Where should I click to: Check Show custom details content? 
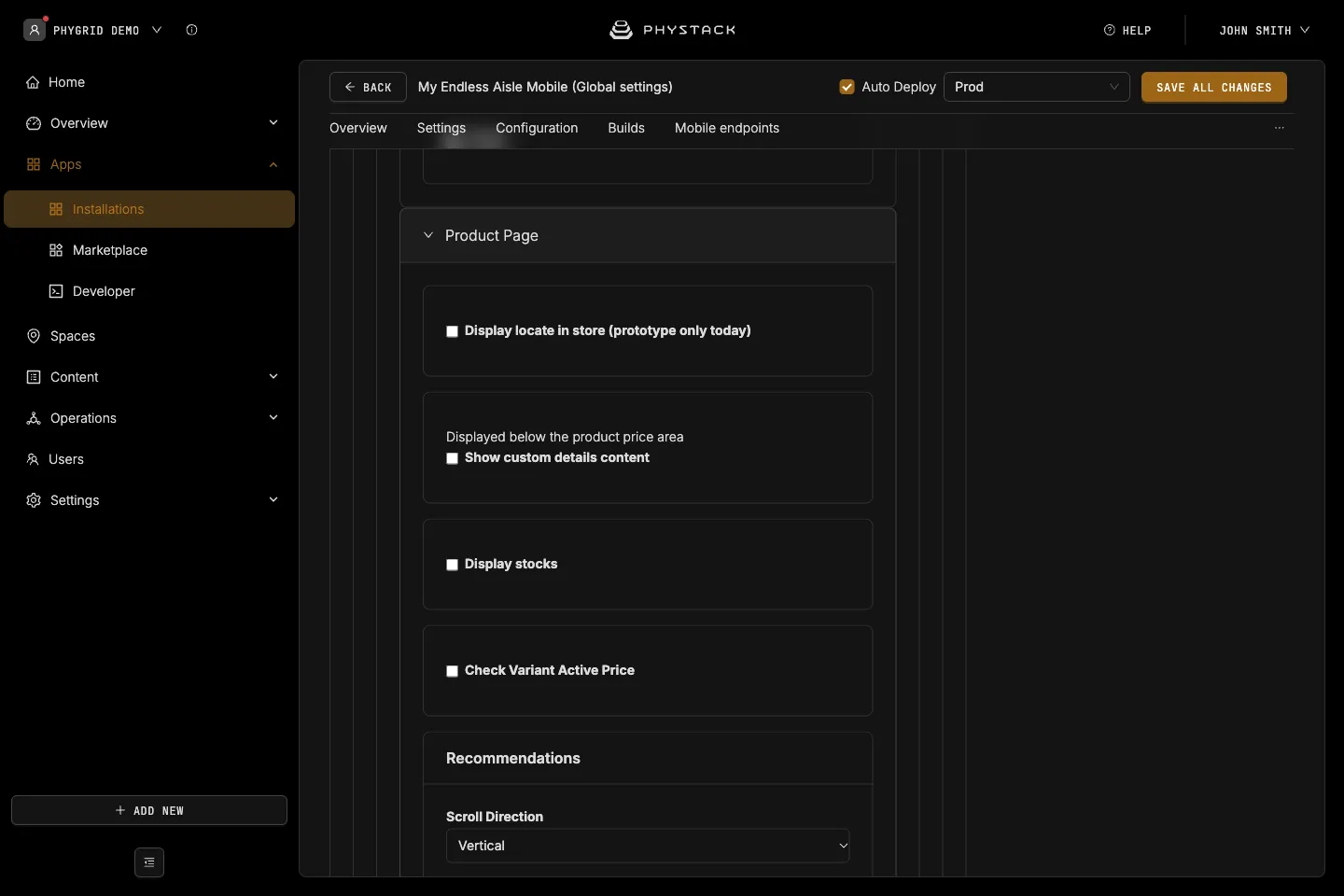(x=453, y=458)
